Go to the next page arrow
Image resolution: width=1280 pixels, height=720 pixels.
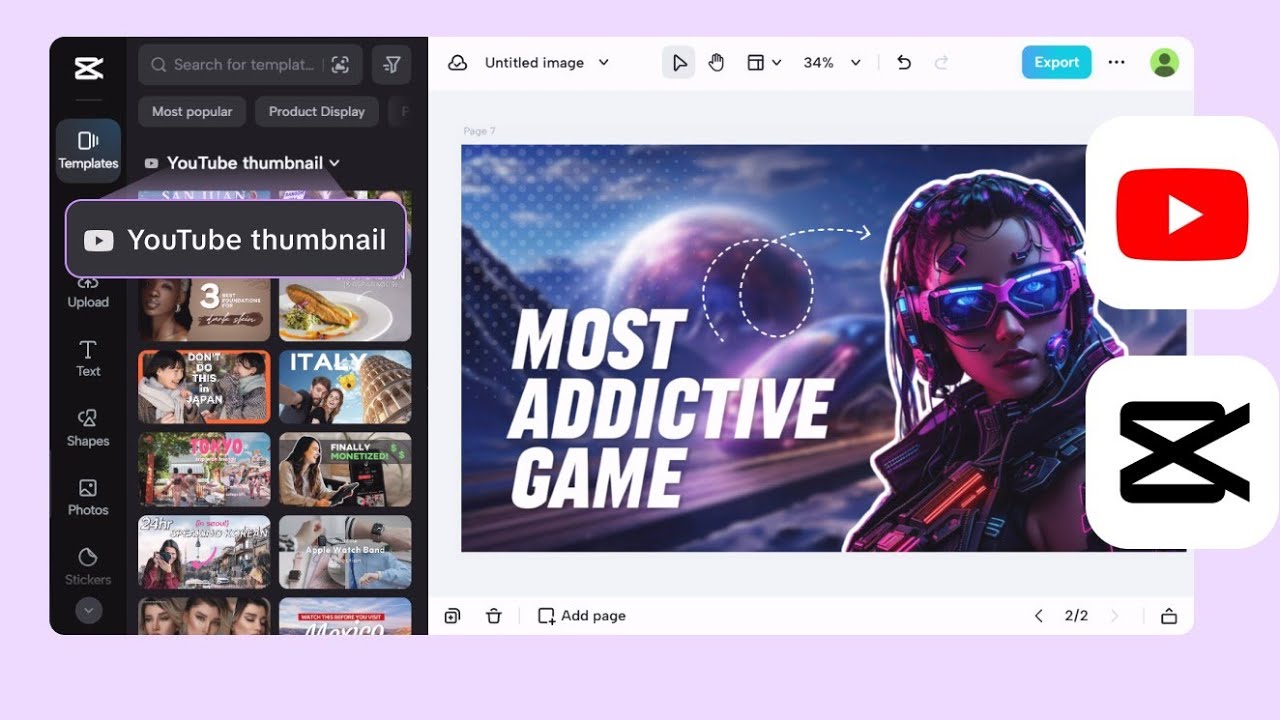pyautogui.click(x=1115, y=616)
